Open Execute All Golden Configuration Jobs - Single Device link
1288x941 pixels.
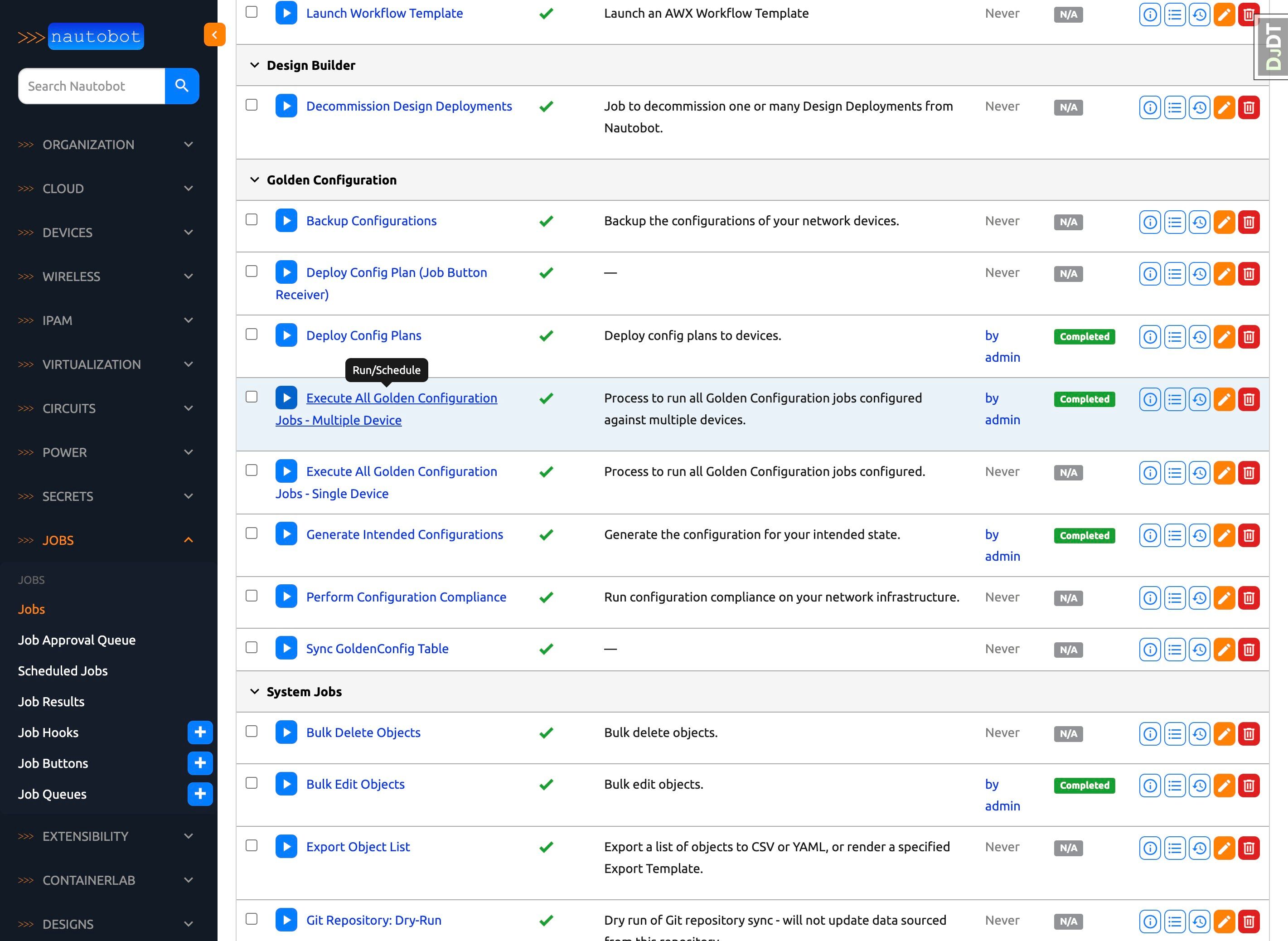401,472
